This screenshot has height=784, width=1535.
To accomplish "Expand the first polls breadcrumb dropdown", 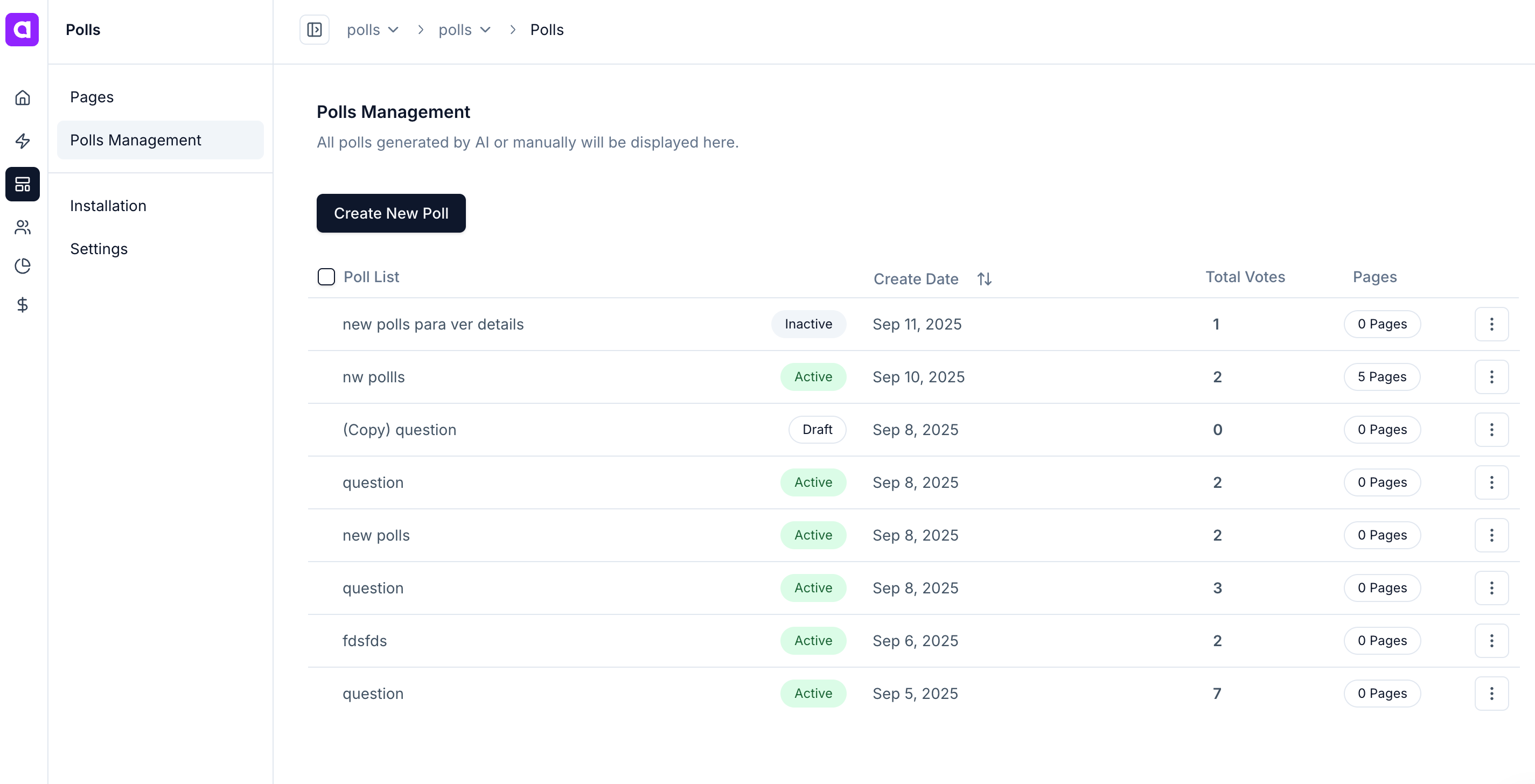I will [x=373, y=30].
